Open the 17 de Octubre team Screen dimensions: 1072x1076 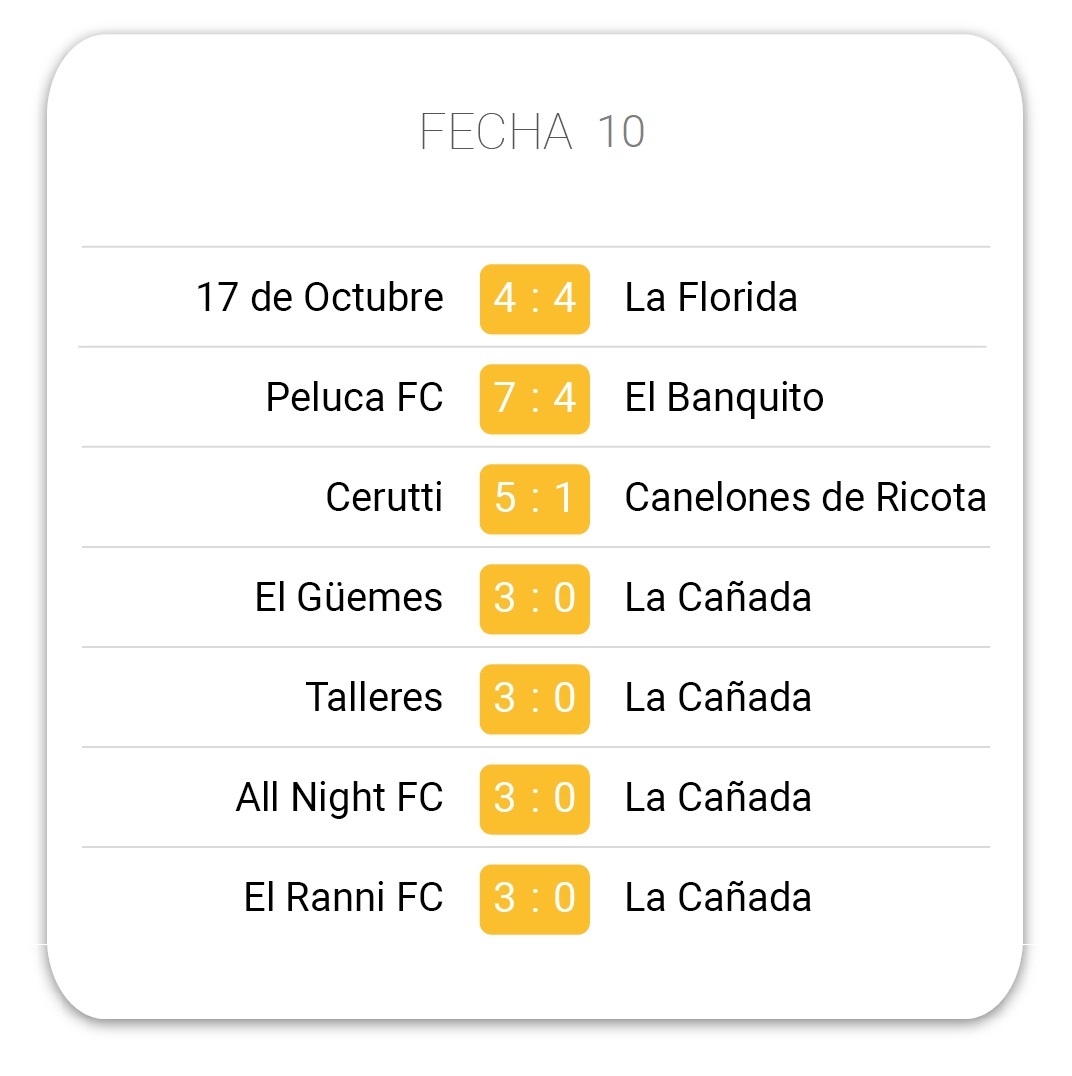[x=320, y=298]
